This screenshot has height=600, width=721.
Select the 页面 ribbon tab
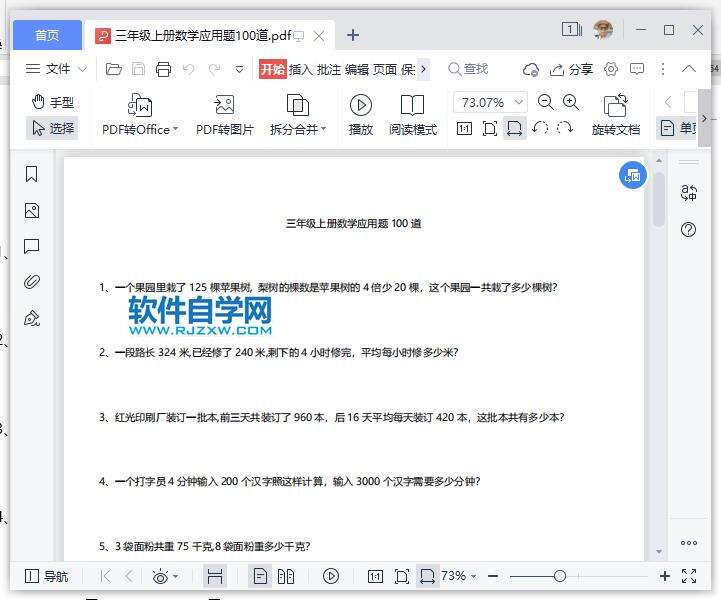coord(385,69)
